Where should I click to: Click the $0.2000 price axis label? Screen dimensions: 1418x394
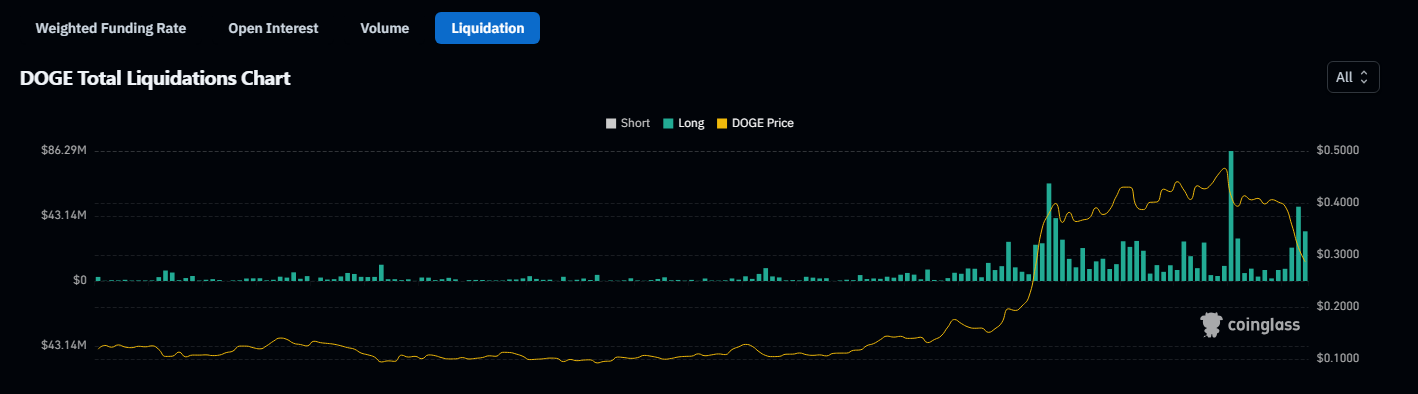point(1339,305)
